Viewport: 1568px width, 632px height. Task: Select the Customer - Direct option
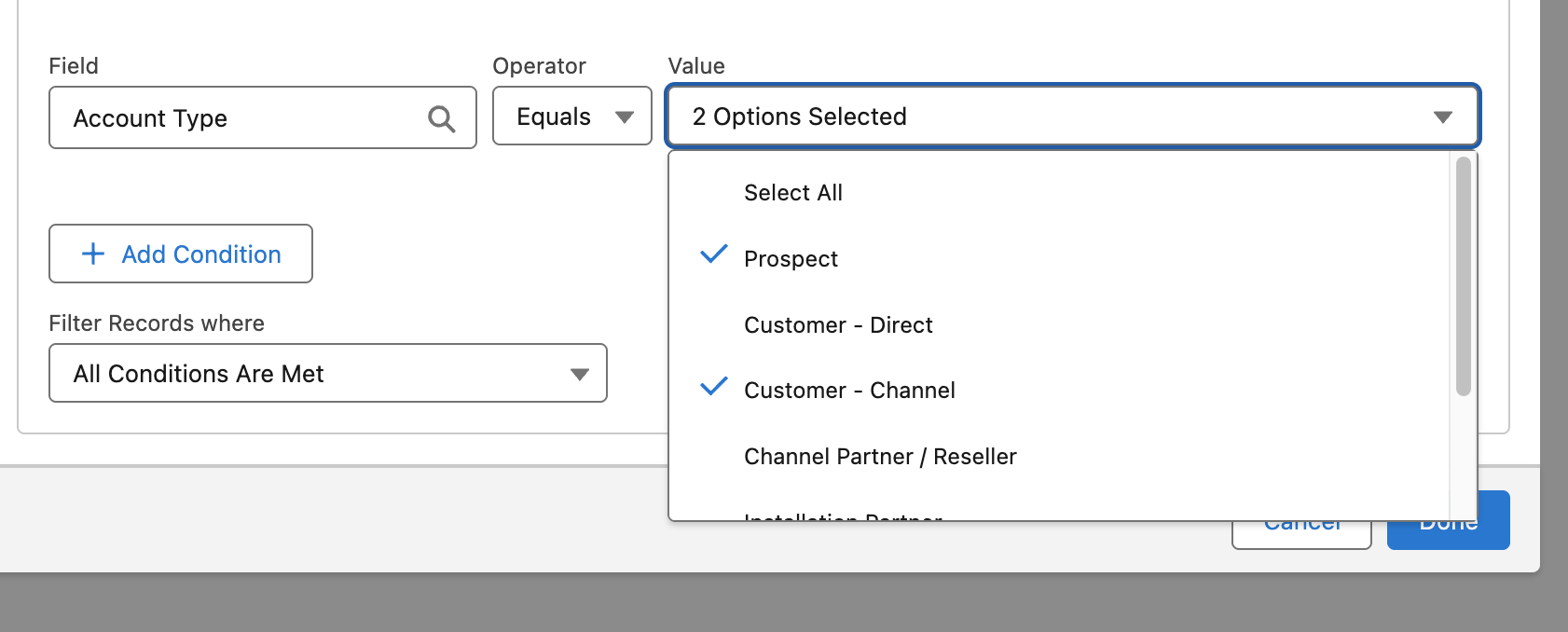(x=838, y=325)
